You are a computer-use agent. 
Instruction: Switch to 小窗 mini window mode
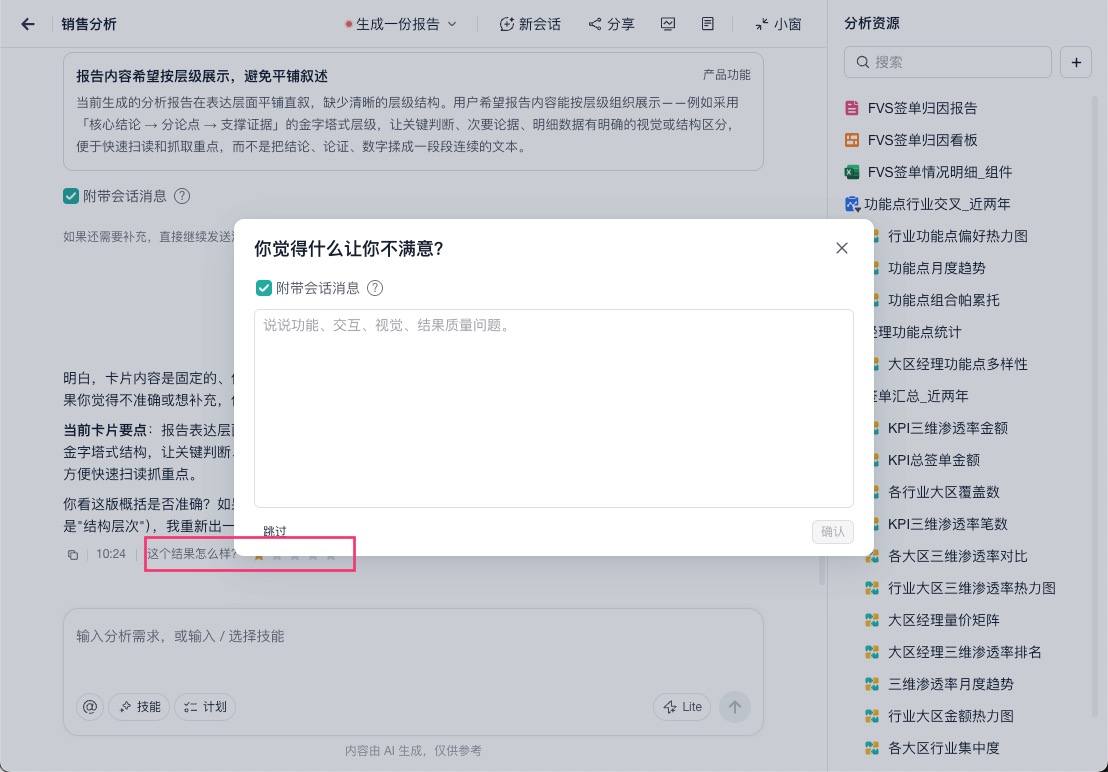coord(778,24)
